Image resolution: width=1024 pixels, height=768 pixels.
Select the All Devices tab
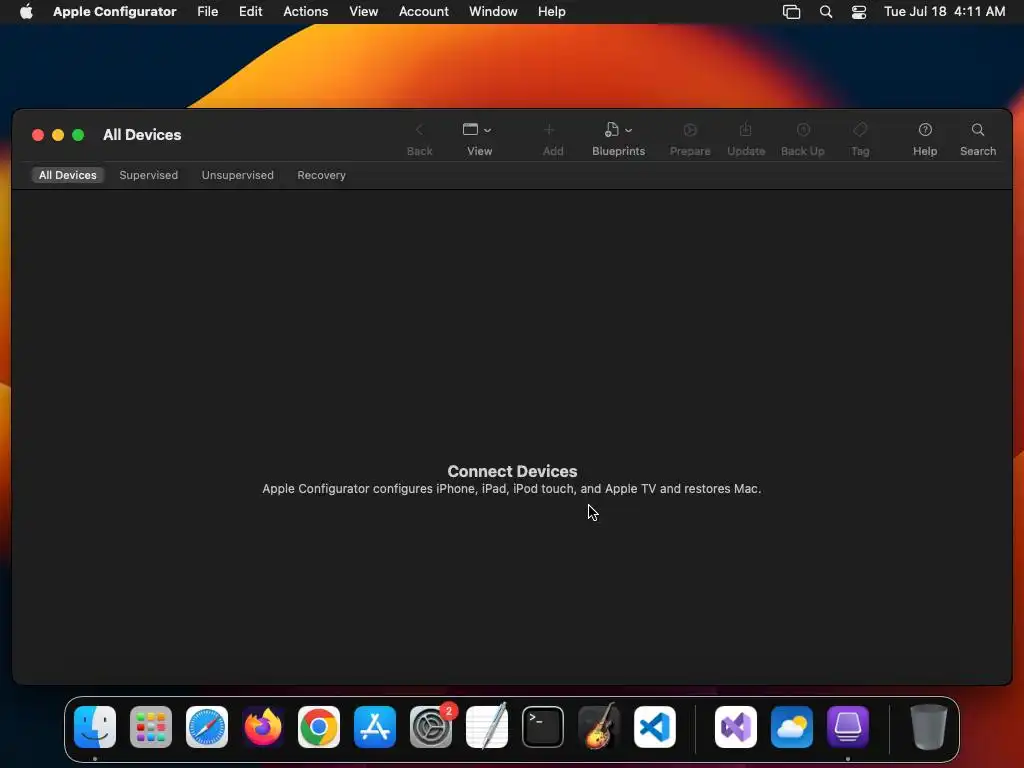click(x=67, y=175)
